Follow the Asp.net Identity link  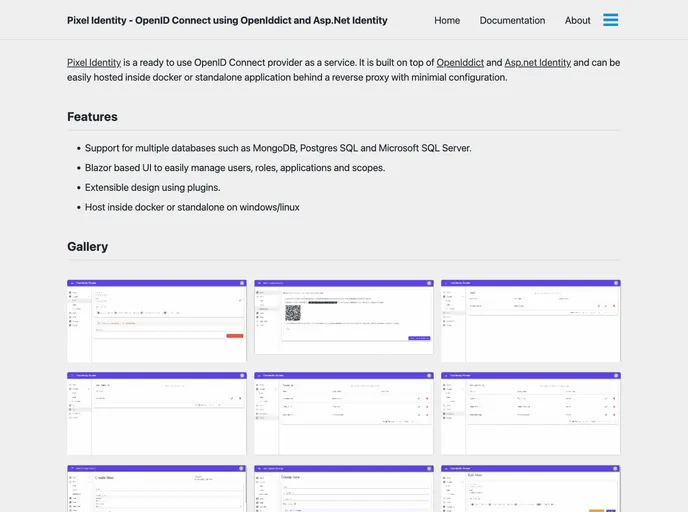pos(538,62)
